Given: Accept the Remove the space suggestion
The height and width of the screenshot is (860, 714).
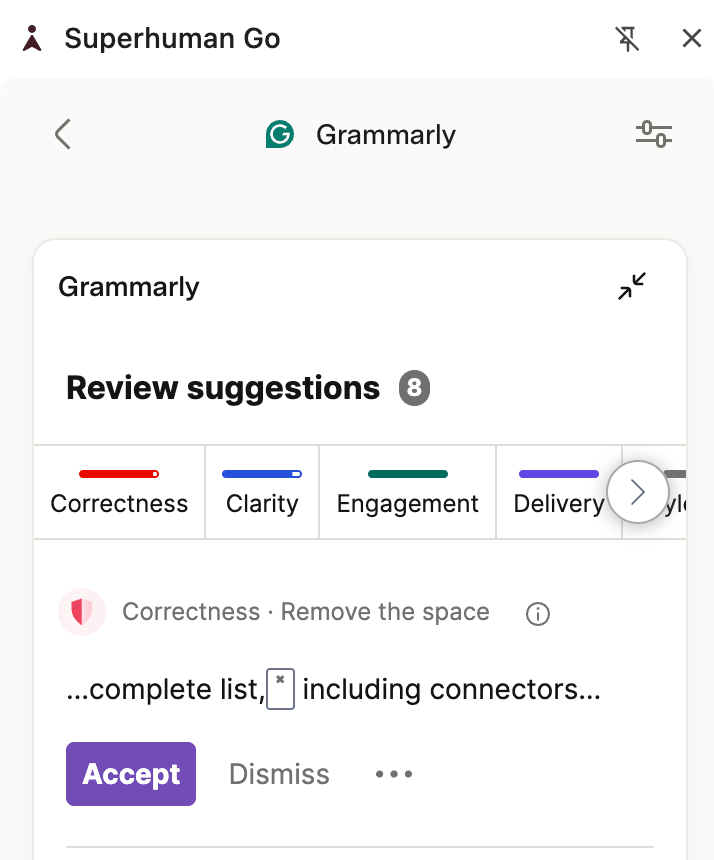Looking at the screenshot, I should pyautogui.click(x=131, y=774).
